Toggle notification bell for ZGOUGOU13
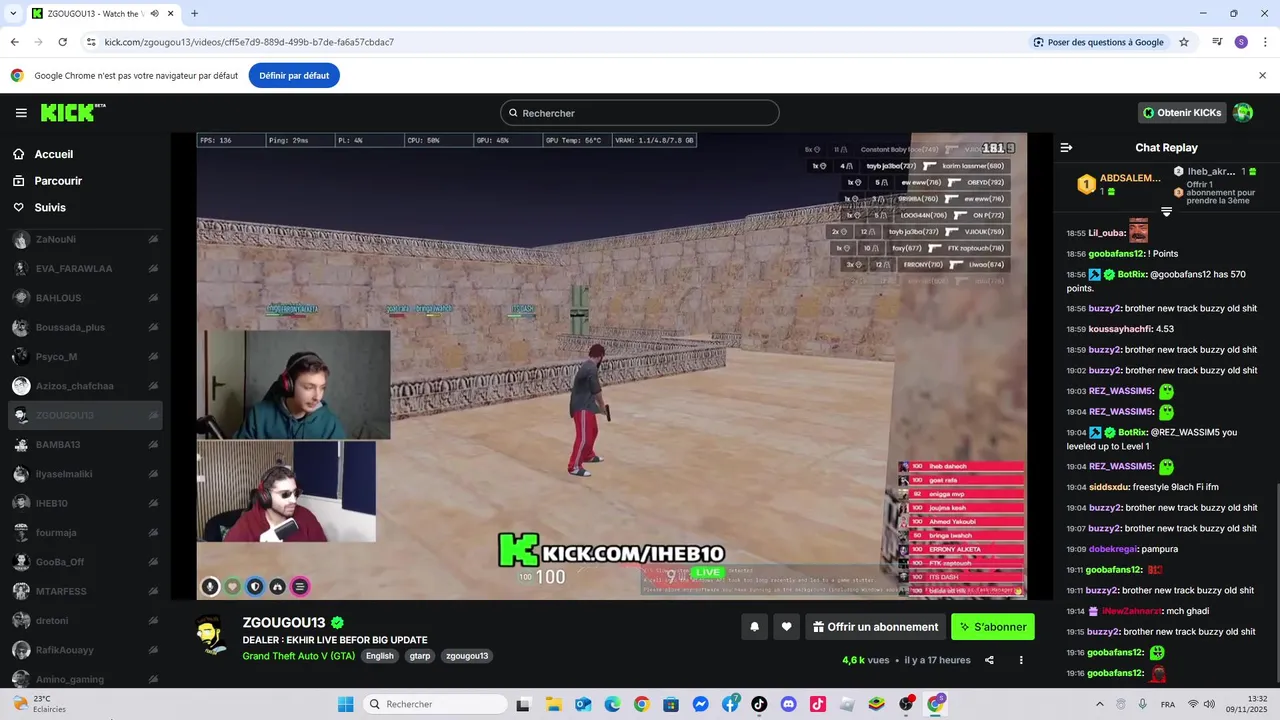 pos(755,627)
